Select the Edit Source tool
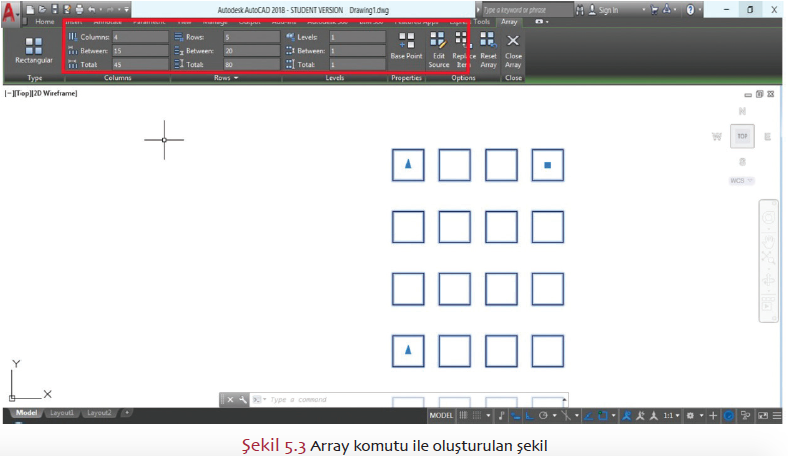Screen dimensions: 788x456 (x=438, y=46)
